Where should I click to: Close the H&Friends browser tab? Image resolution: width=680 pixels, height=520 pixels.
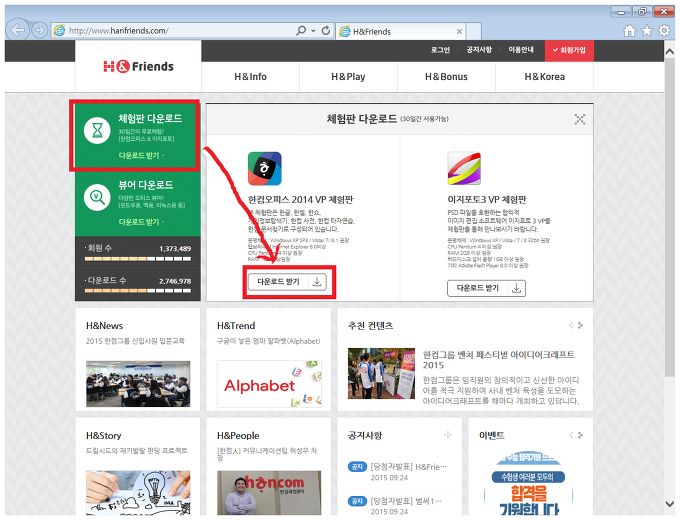point(459,31)
